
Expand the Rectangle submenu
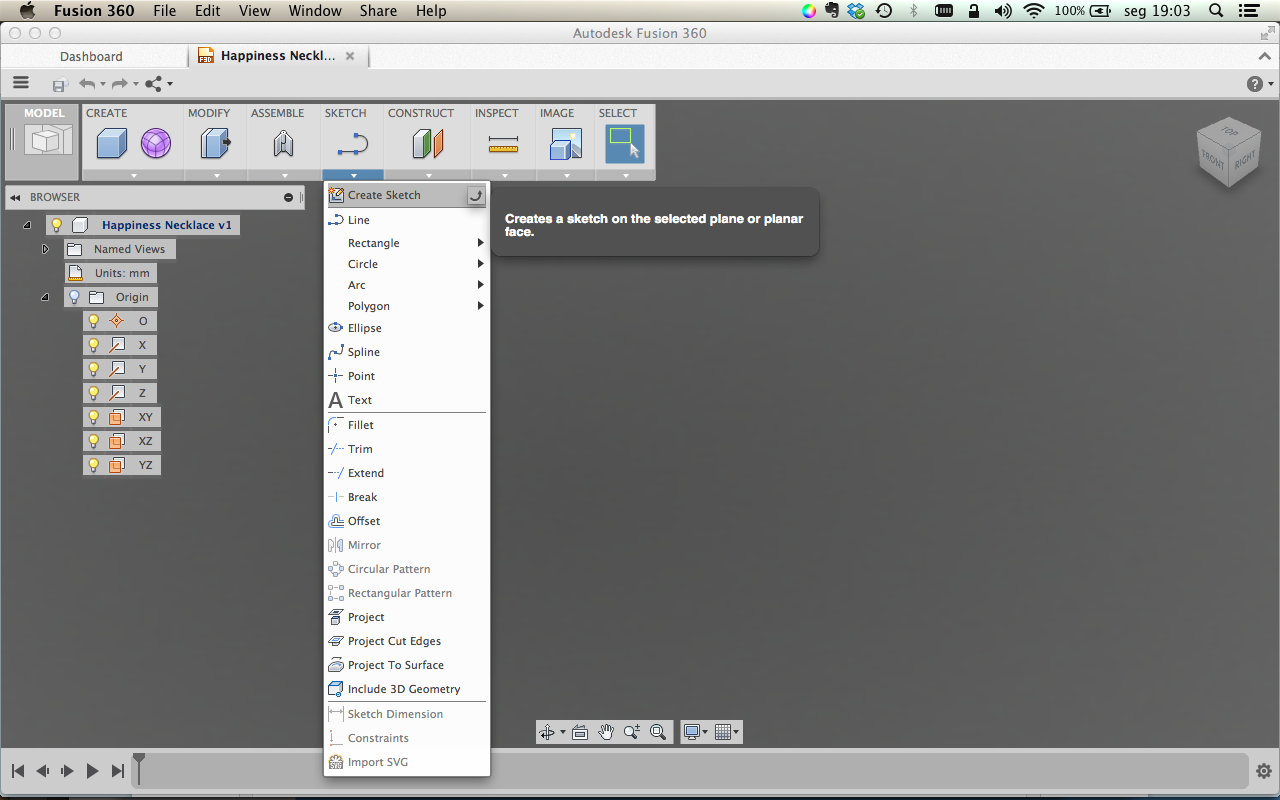408,243
